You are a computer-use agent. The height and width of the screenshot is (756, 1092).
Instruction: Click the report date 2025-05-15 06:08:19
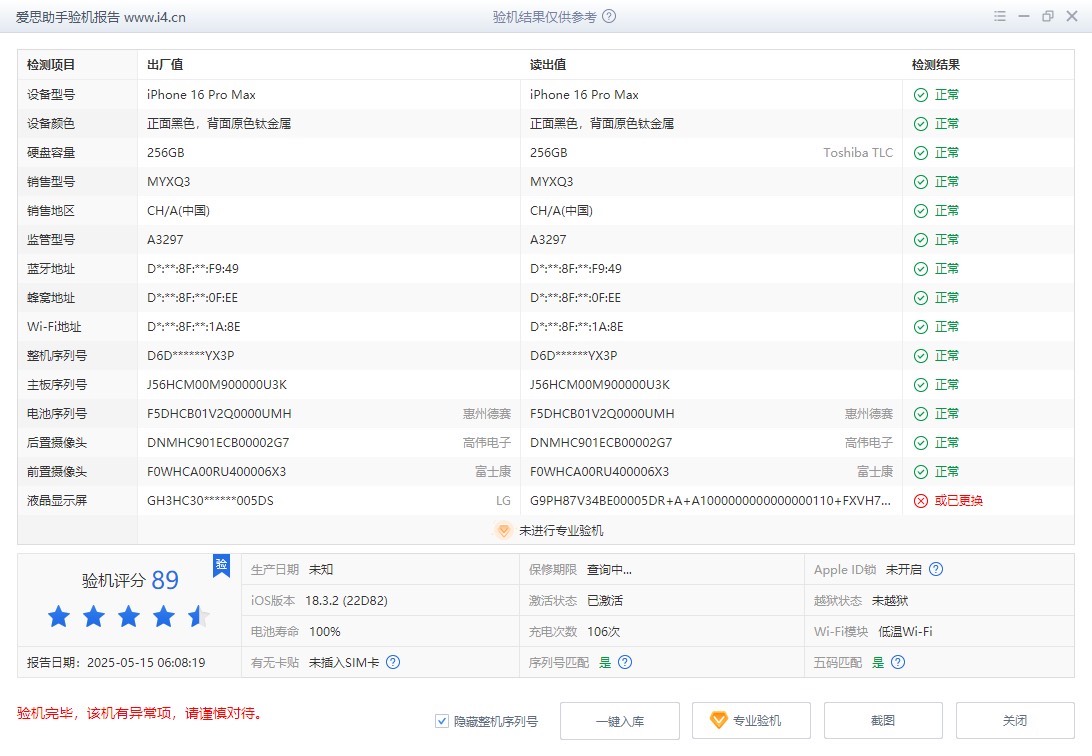click(146, 663)
